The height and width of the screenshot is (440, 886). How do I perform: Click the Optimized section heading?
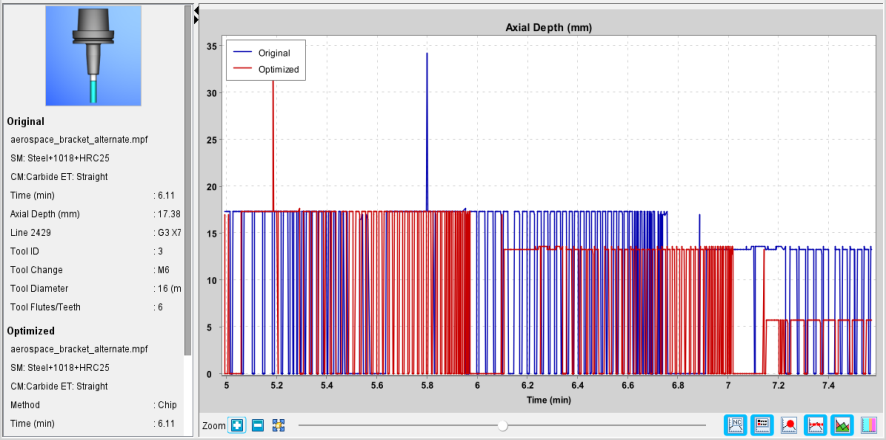click(x=31, y=331)
